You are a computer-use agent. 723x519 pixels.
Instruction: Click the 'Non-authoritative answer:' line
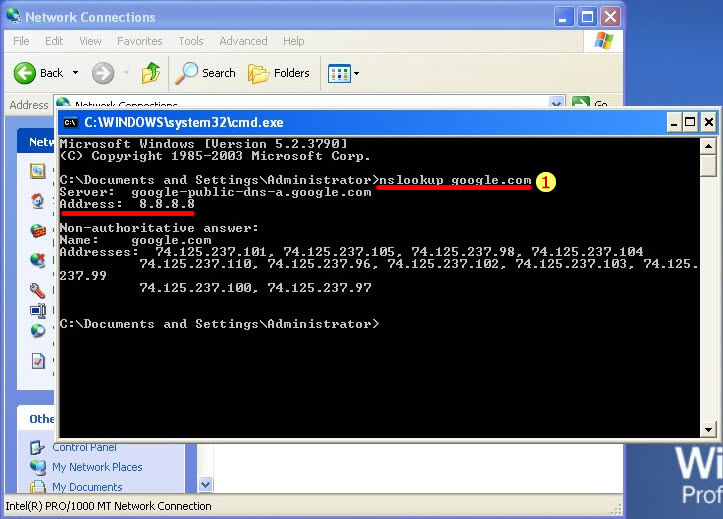click(159, 228)
